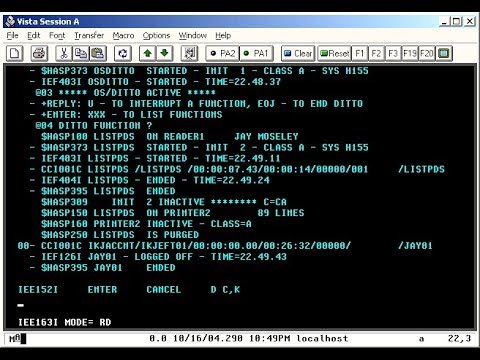Send the PA1 key

coord(256,53)
